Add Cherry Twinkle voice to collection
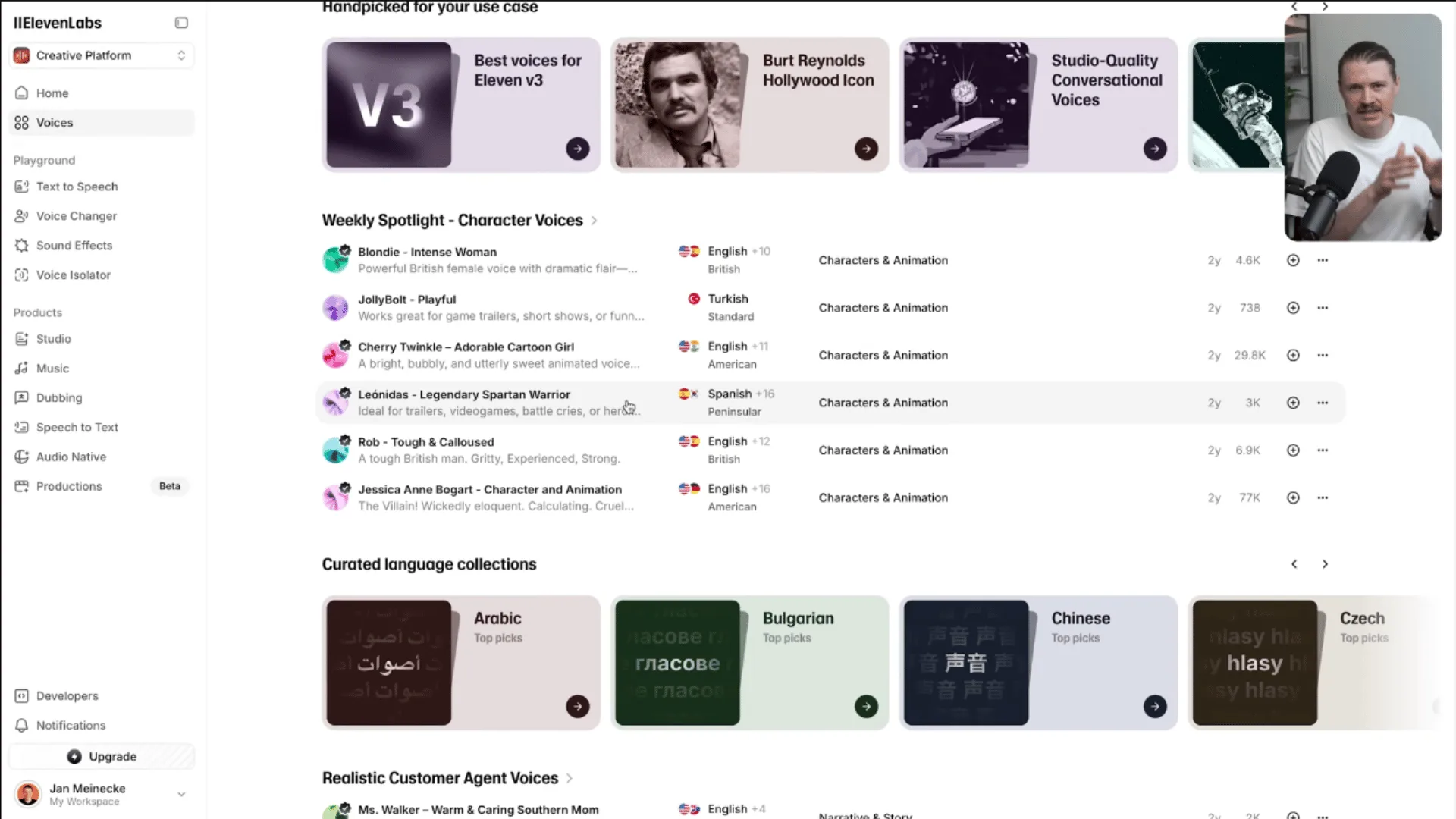 [1293, 356]
